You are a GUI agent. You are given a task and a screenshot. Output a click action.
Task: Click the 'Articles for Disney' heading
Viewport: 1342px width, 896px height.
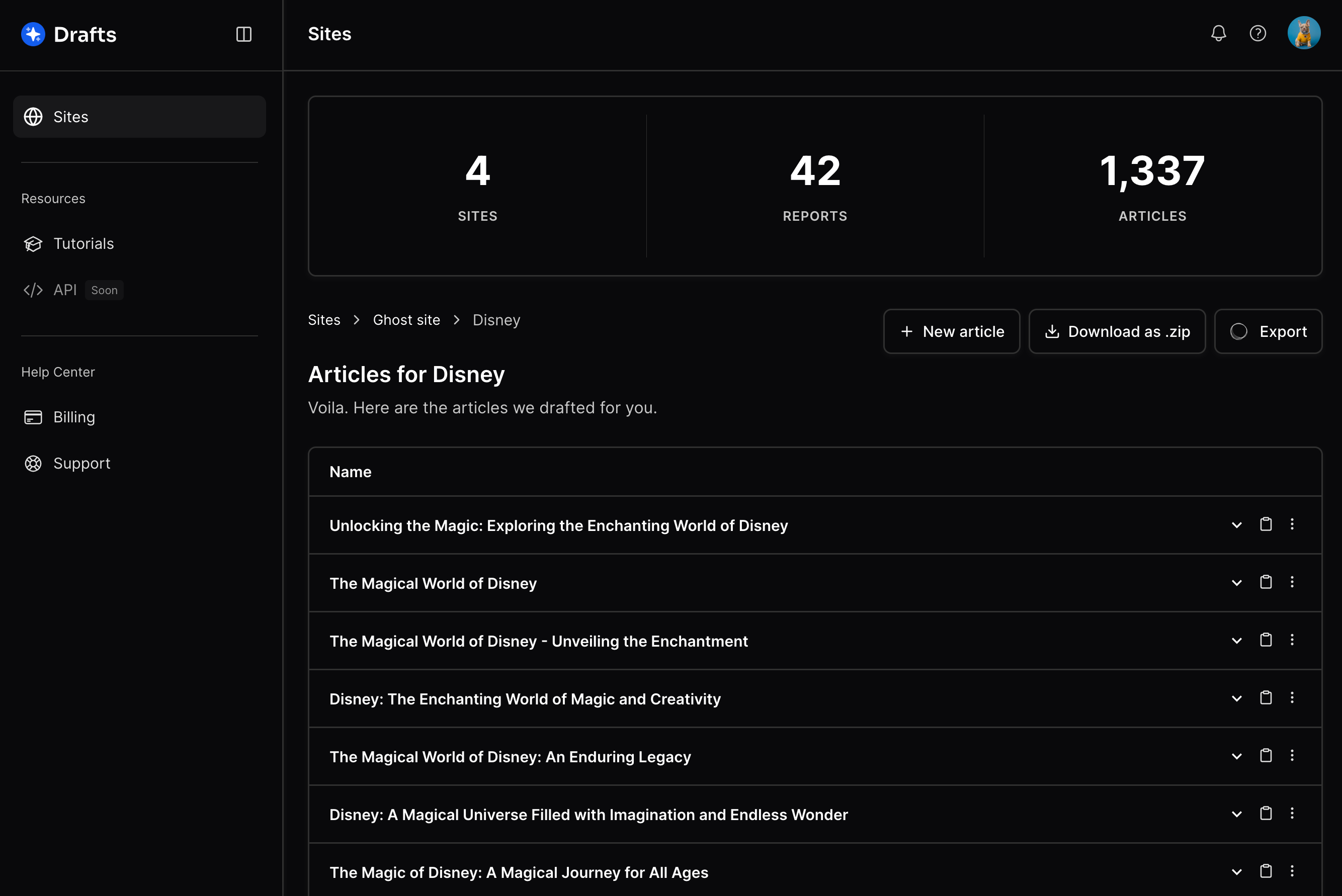[406, 374]
